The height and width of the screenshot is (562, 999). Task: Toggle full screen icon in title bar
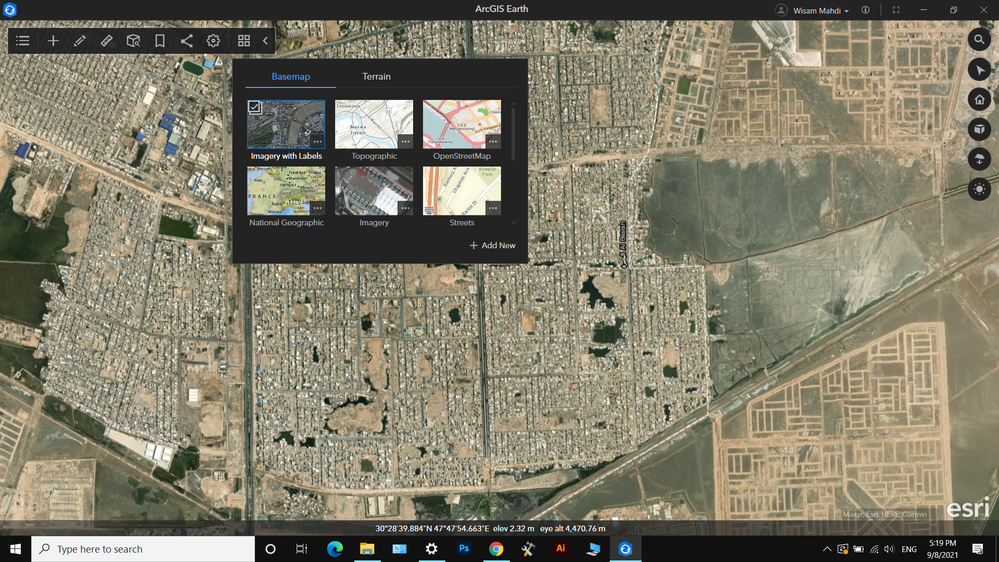(896, 10)
